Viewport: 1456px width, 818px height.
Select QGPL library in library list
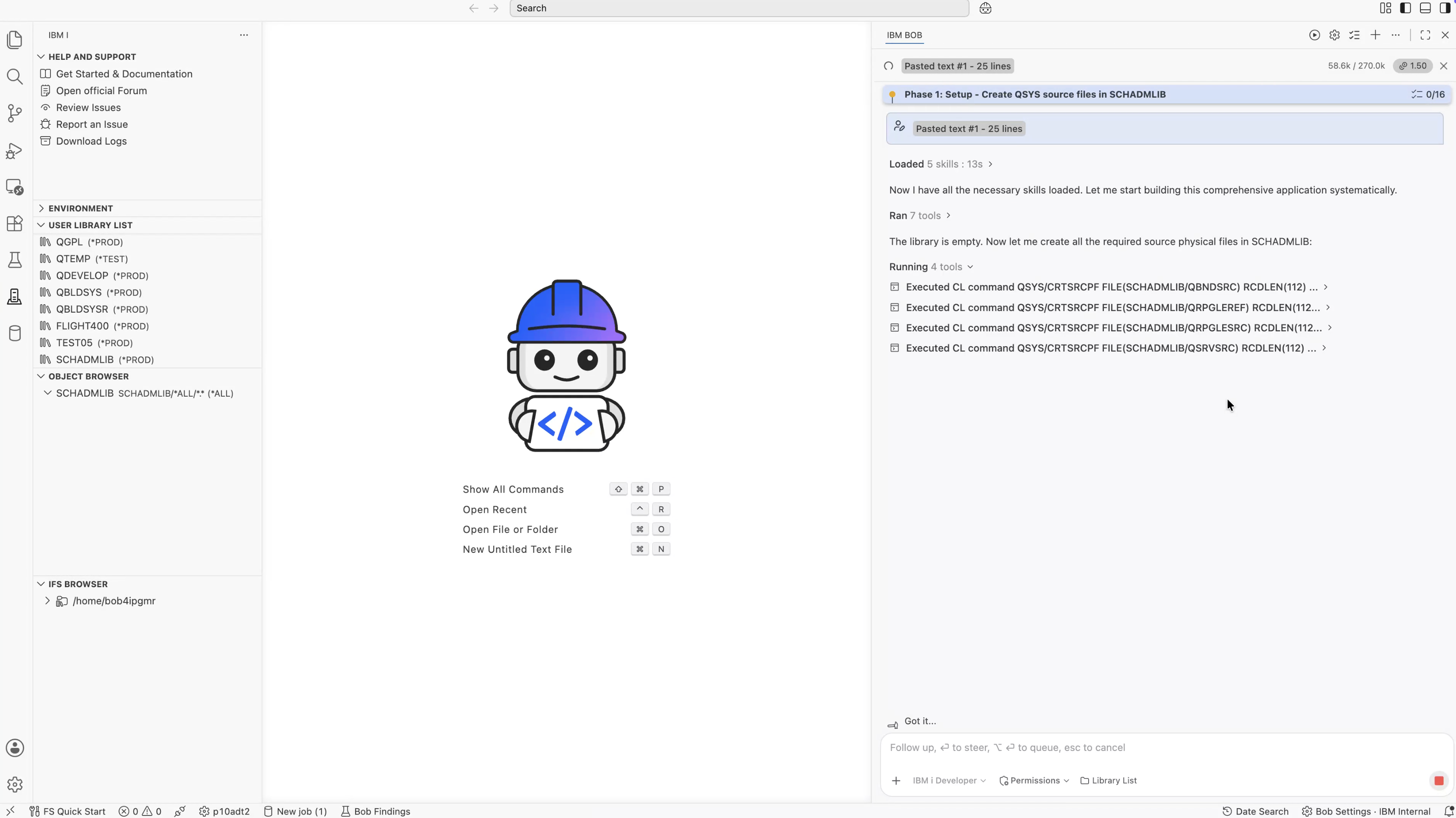(x=148, y=242)
